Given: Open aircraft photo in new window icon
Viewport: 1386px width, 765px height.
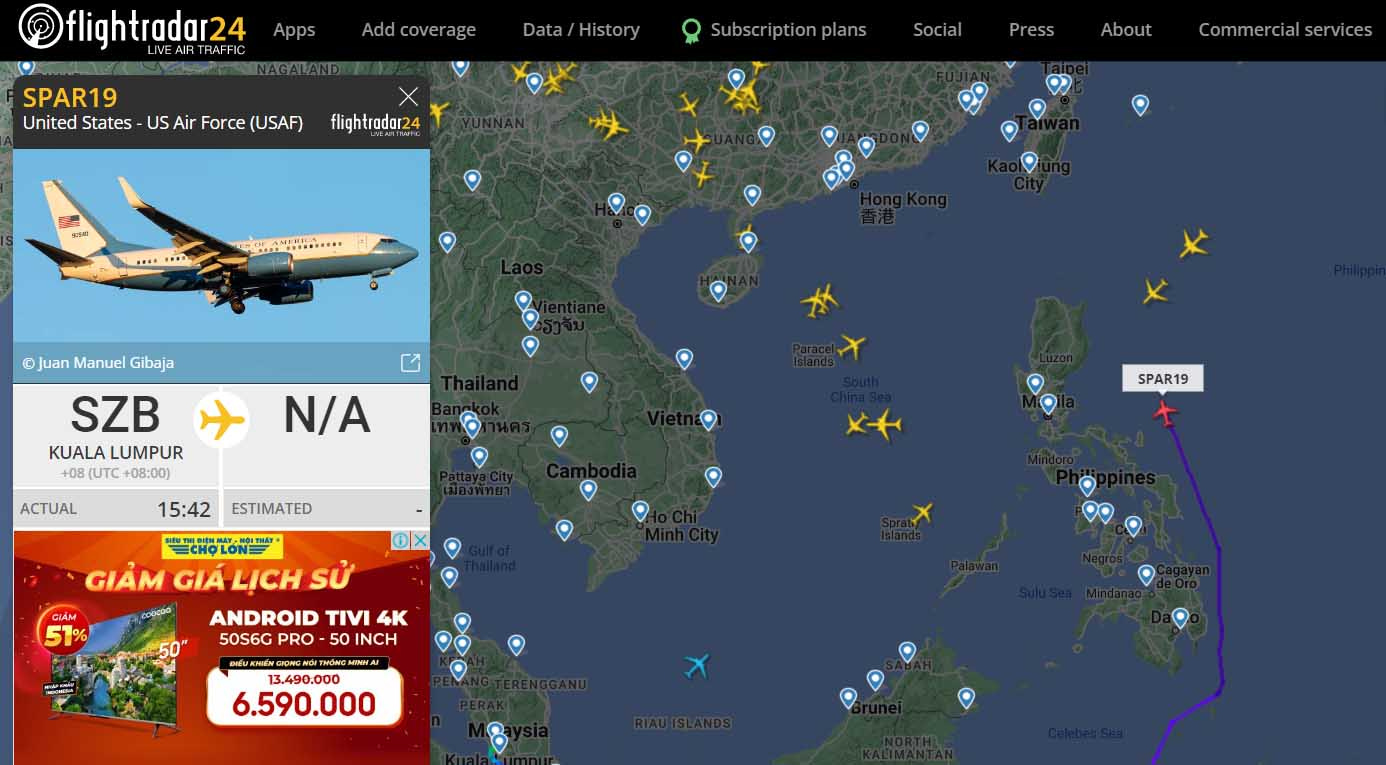Looking at the screenshot, I should tap(410, 363).
